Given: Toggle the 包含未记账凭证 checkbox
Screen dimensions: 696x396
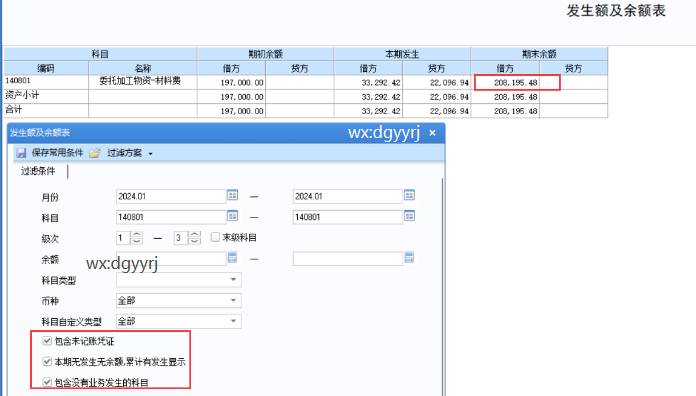Looking at the screenshot, I should click(47, 341).
